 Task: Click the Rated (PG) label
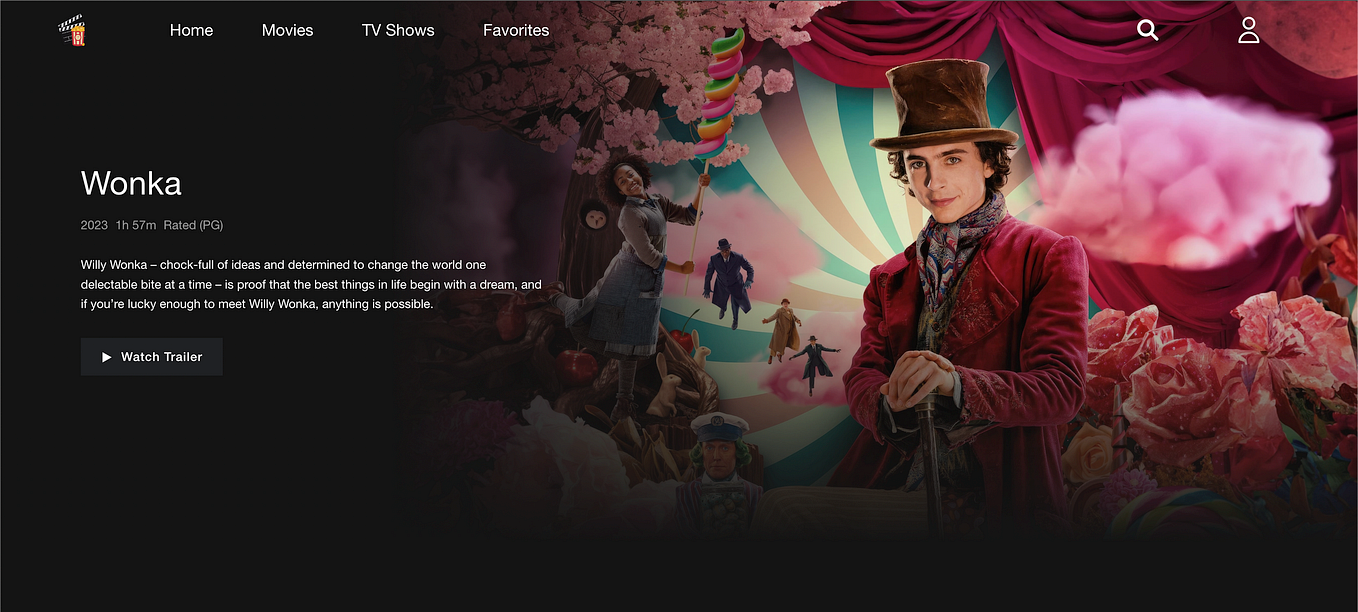click(193, 225)
